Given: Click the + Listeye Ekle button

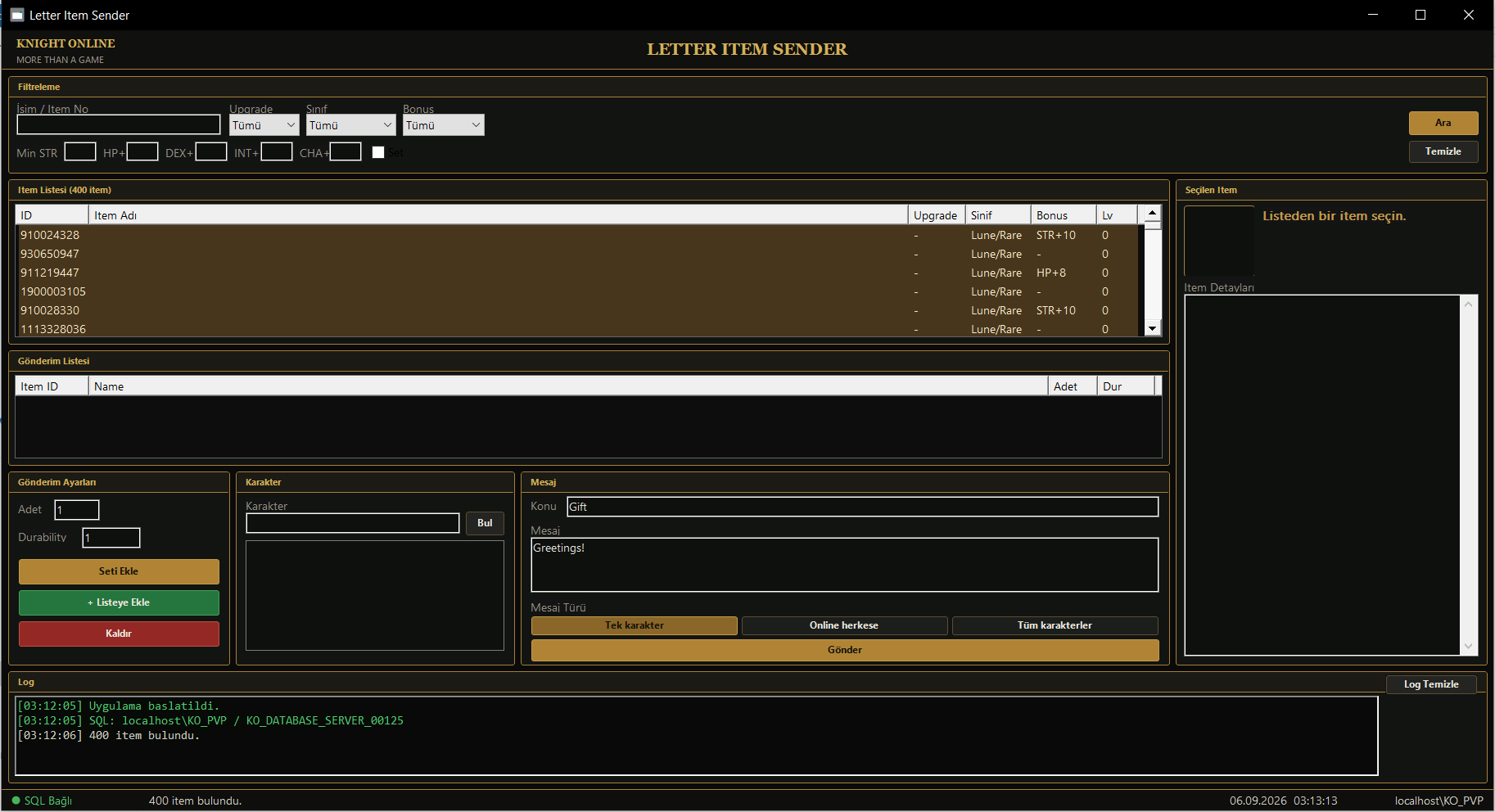Looking at the screenshot, I should [119, 602].
